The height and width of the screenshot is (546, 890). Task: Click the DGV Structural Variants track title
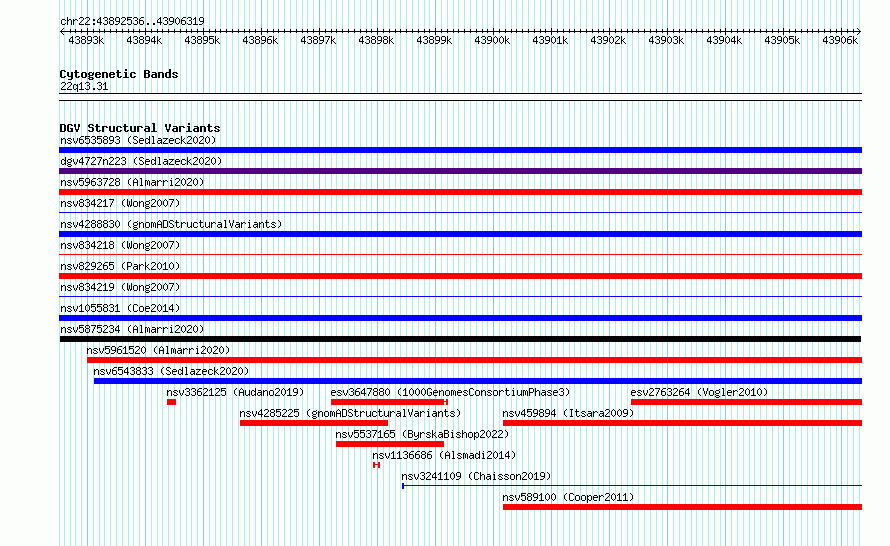click(140, 128)
